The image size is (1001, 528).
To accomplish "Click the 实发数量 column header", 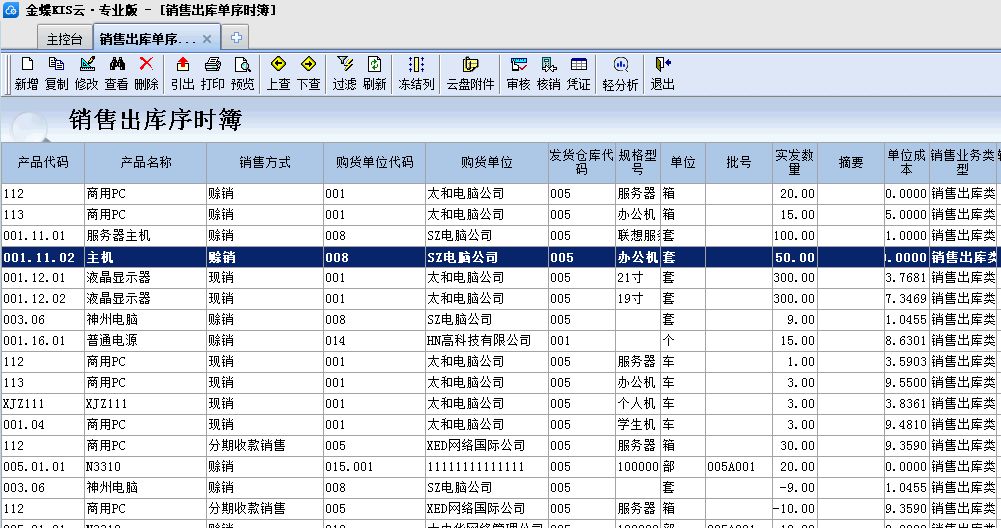I will (795, 163).
